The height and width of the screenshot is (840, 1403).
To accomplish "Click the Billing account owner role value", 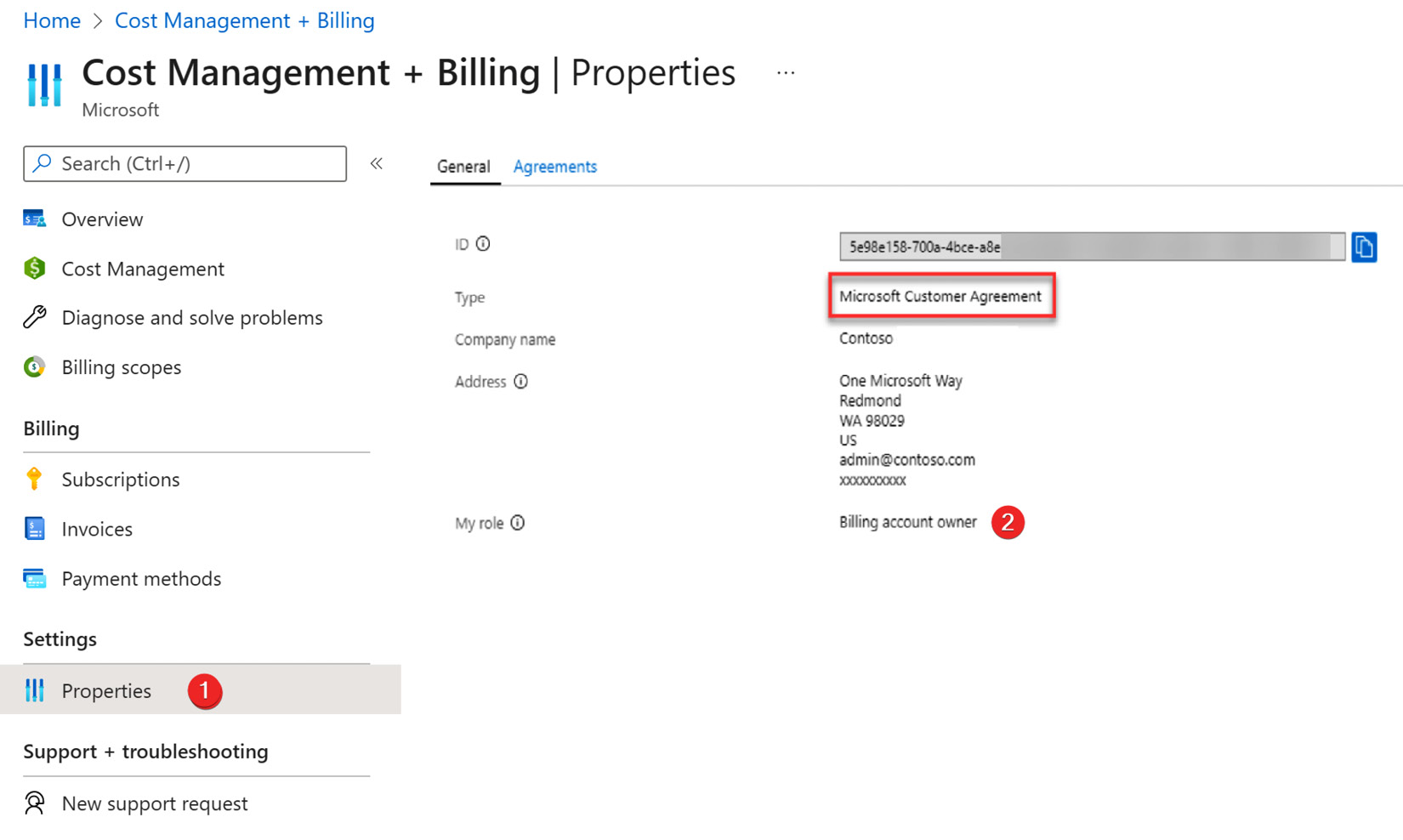I will pos(908,522).
